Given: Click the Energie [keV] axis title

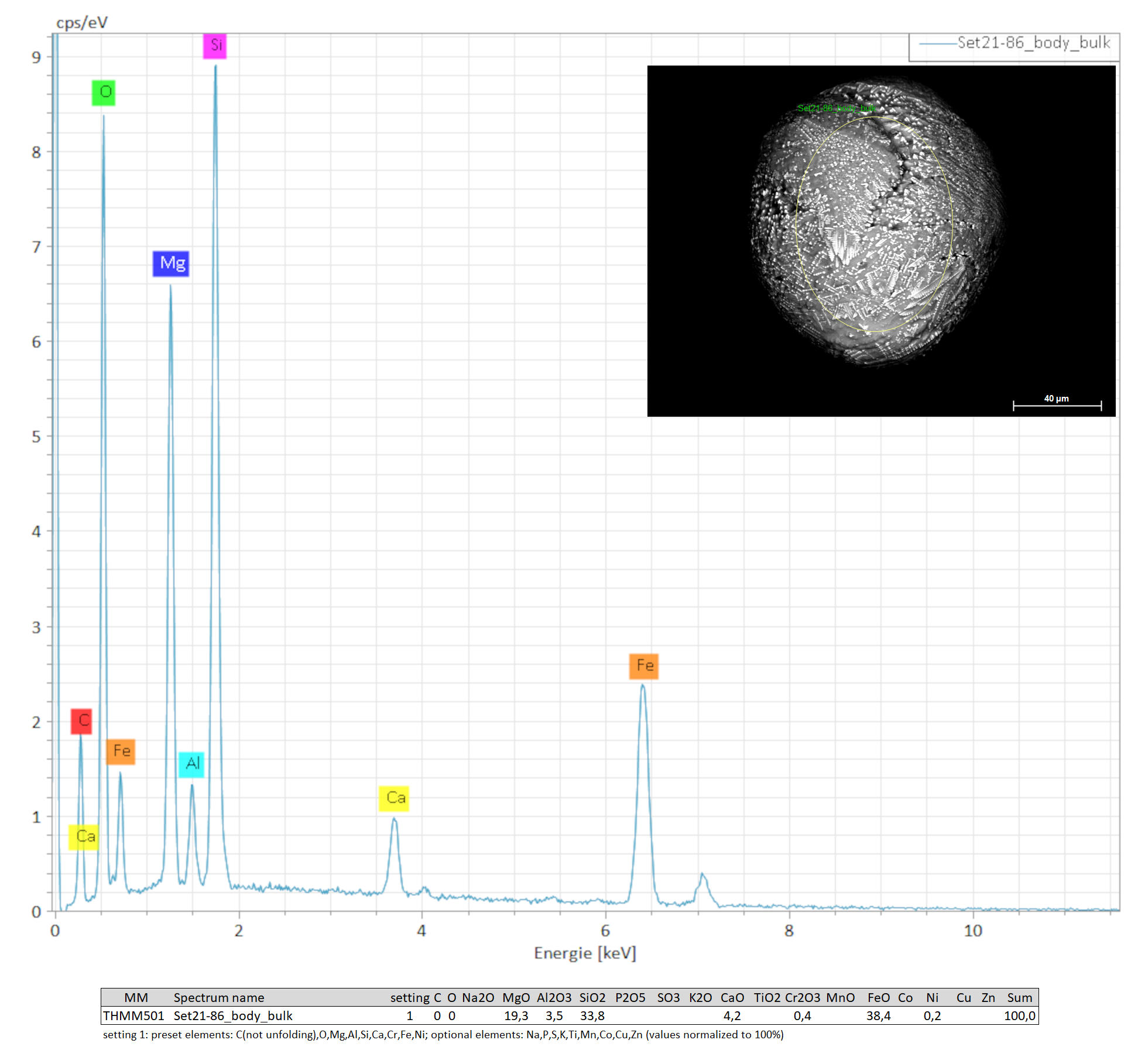Looking at the screenshot, I should coord(584,953).
